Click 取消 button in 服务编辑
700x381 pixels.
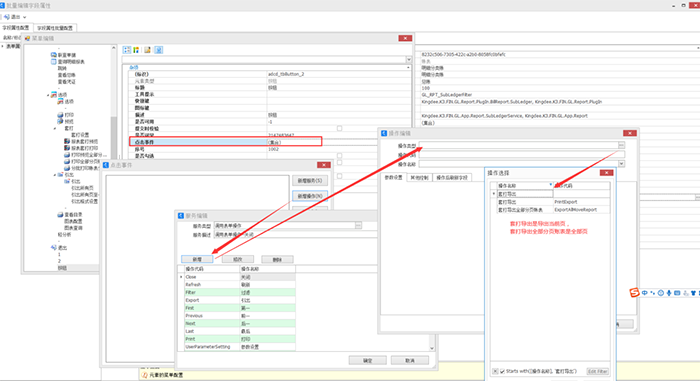tap(410, 360)
